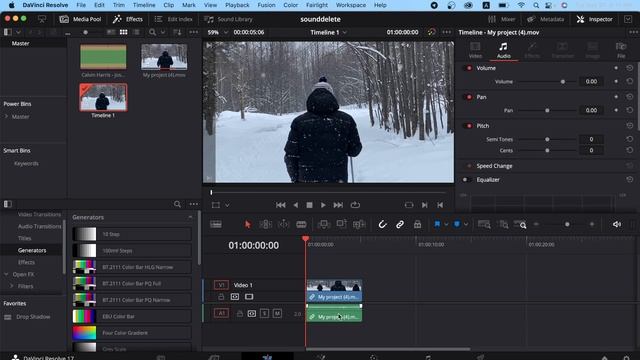Click the Detail Zoom icon
Image resolution: width=640 pixels, height=360 pixels.
click(x=503, y=224)
